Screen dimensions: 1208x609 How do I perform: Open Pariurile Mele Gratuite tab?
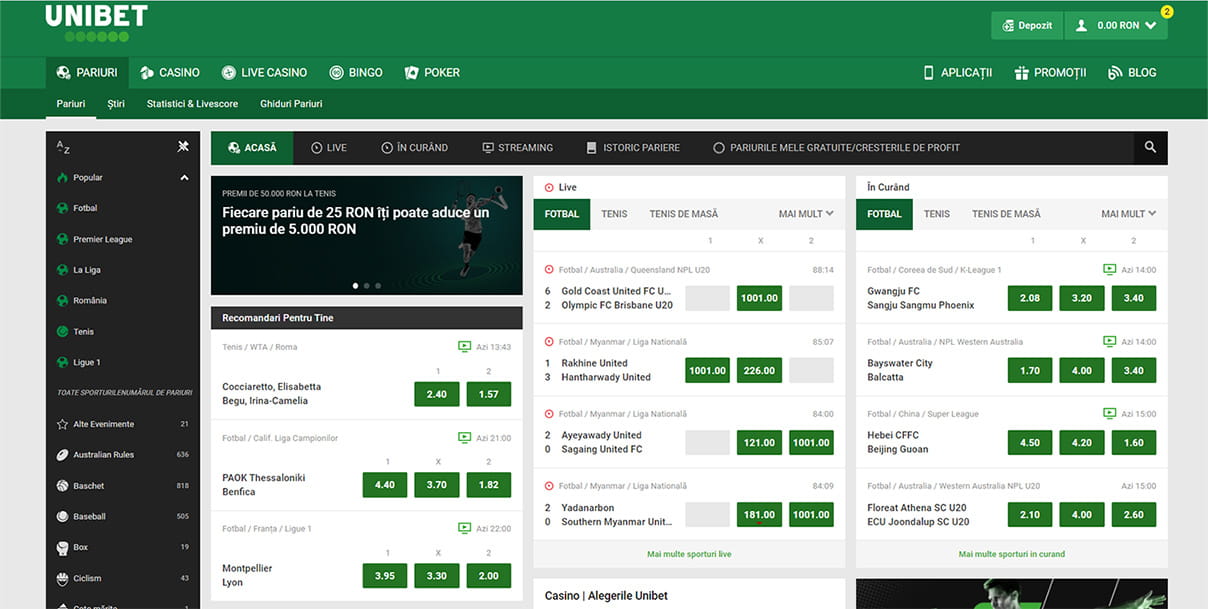836,147
